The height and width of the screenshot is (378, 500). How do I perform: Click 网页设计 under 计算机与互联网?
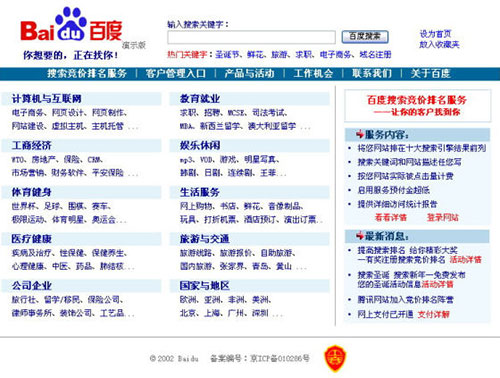coord(67,113)
